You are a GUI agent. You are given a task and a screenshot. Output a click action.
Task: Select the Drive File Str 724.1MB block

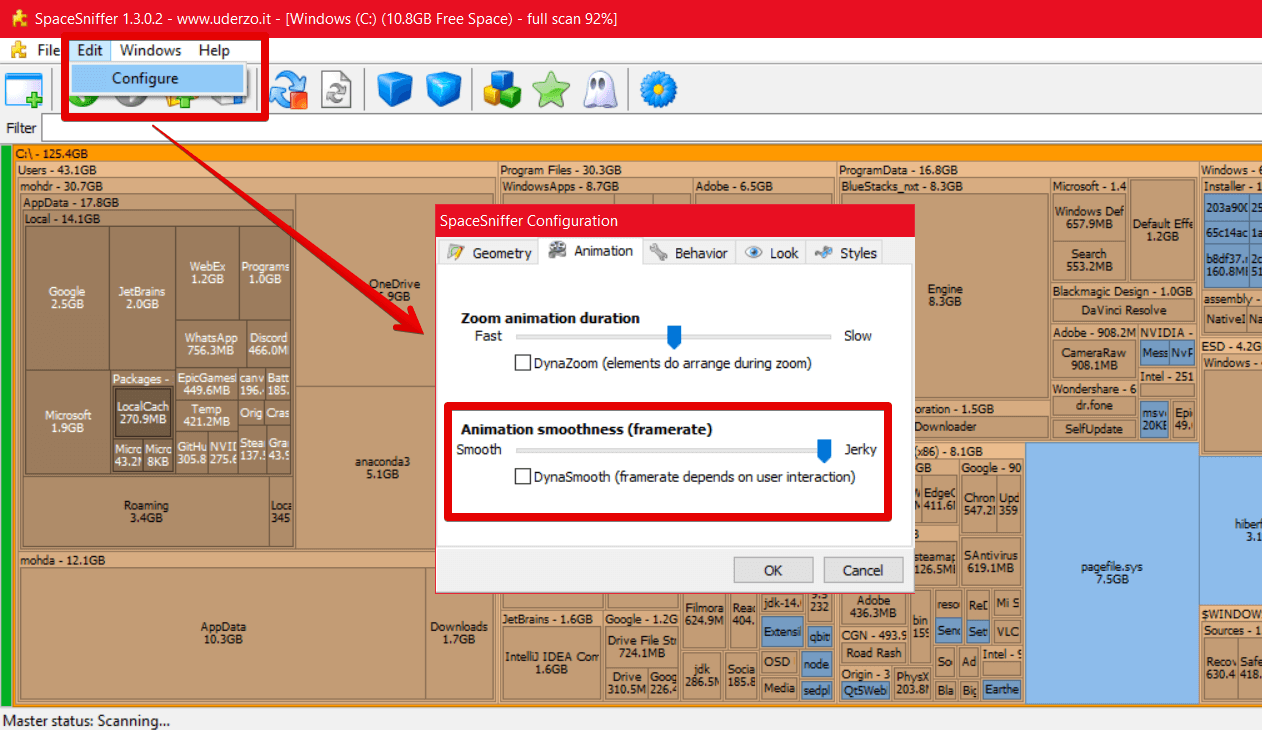(642, 647)
